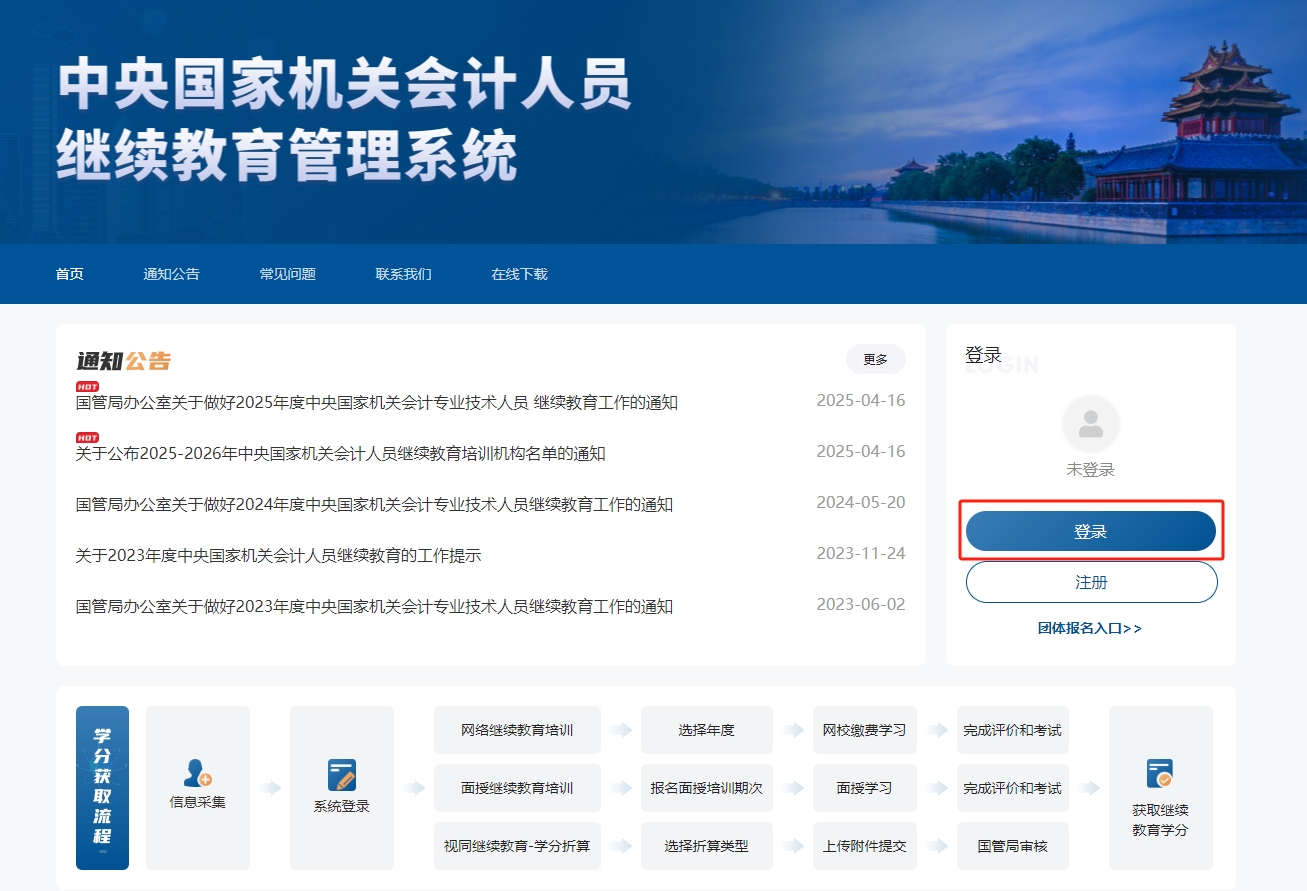
Task: Click the 信息采集 person icon
Action: point(197,772)
